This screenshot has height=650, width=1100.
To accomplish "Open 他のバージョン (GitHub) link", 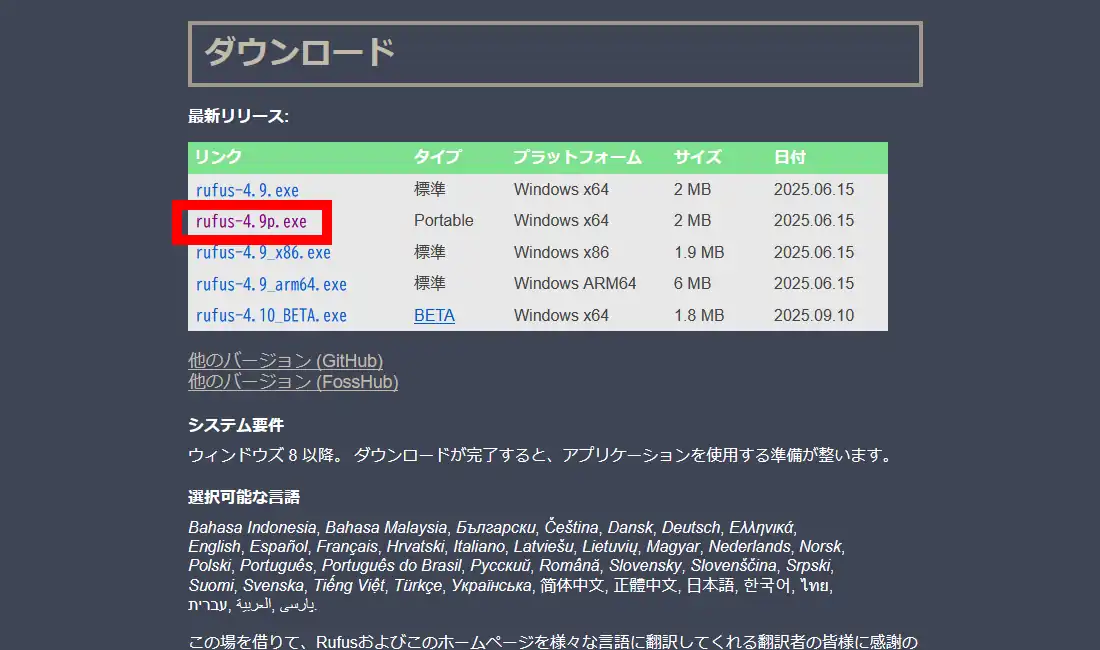I will (x=286, y=360).
